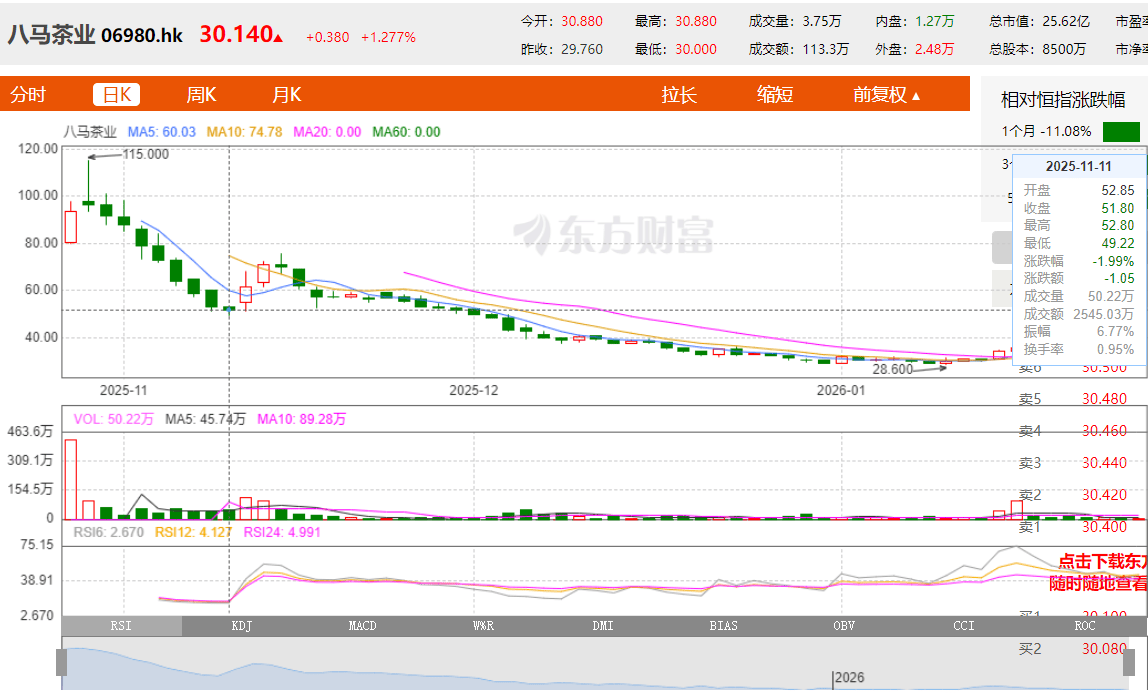Select the RSI indicator tab
Viewport: 1148px width, 696px height.
(x=122, y=626)
